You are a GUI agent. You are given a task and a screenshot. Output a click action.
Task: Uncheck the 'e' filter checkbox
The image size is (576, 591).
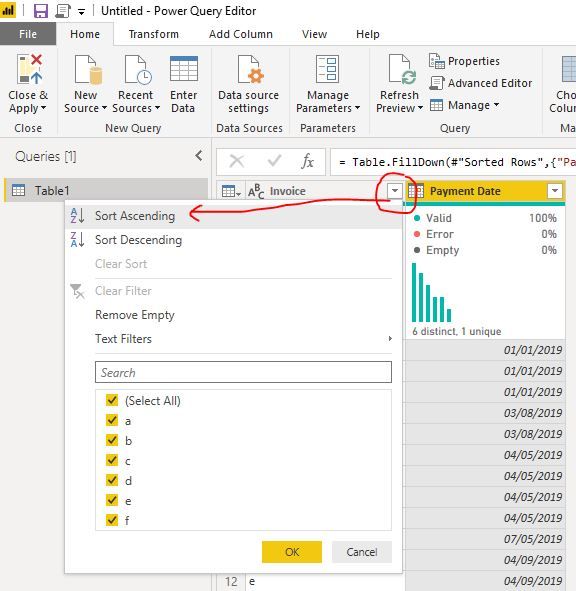[x=112, y=500]
